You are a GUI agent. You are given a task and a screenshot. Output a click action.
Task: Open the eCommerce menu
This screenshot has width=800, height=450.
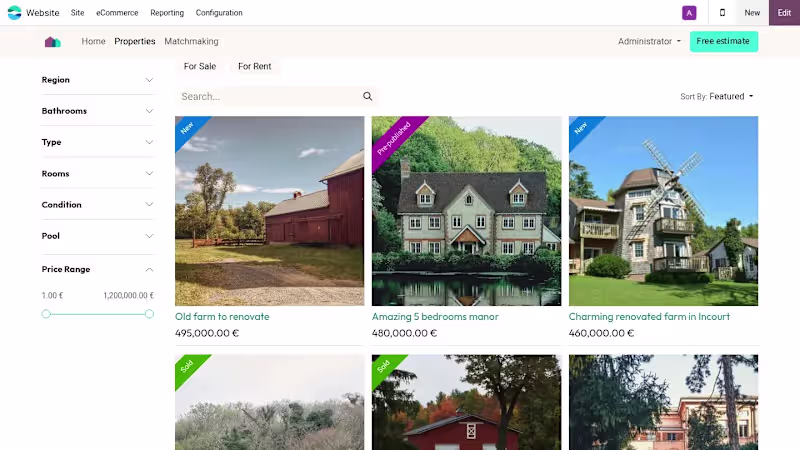pyautogui.click(x=117, y=13)
